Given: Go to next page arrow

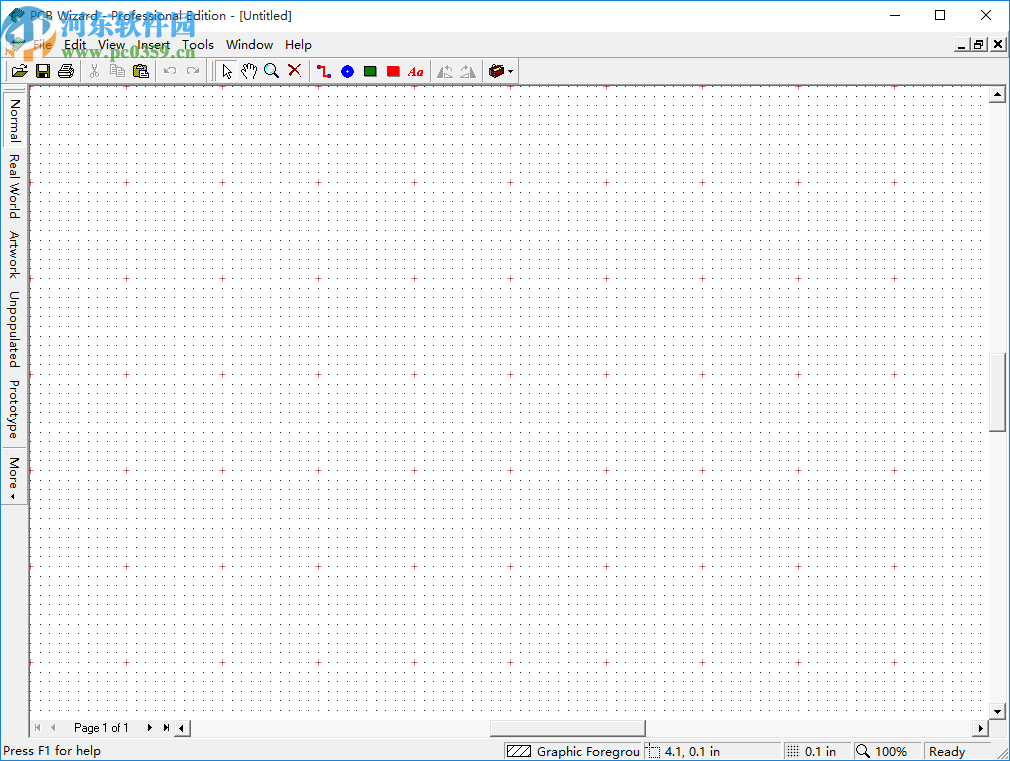Looking at the screenshot, I should (149, 727).
